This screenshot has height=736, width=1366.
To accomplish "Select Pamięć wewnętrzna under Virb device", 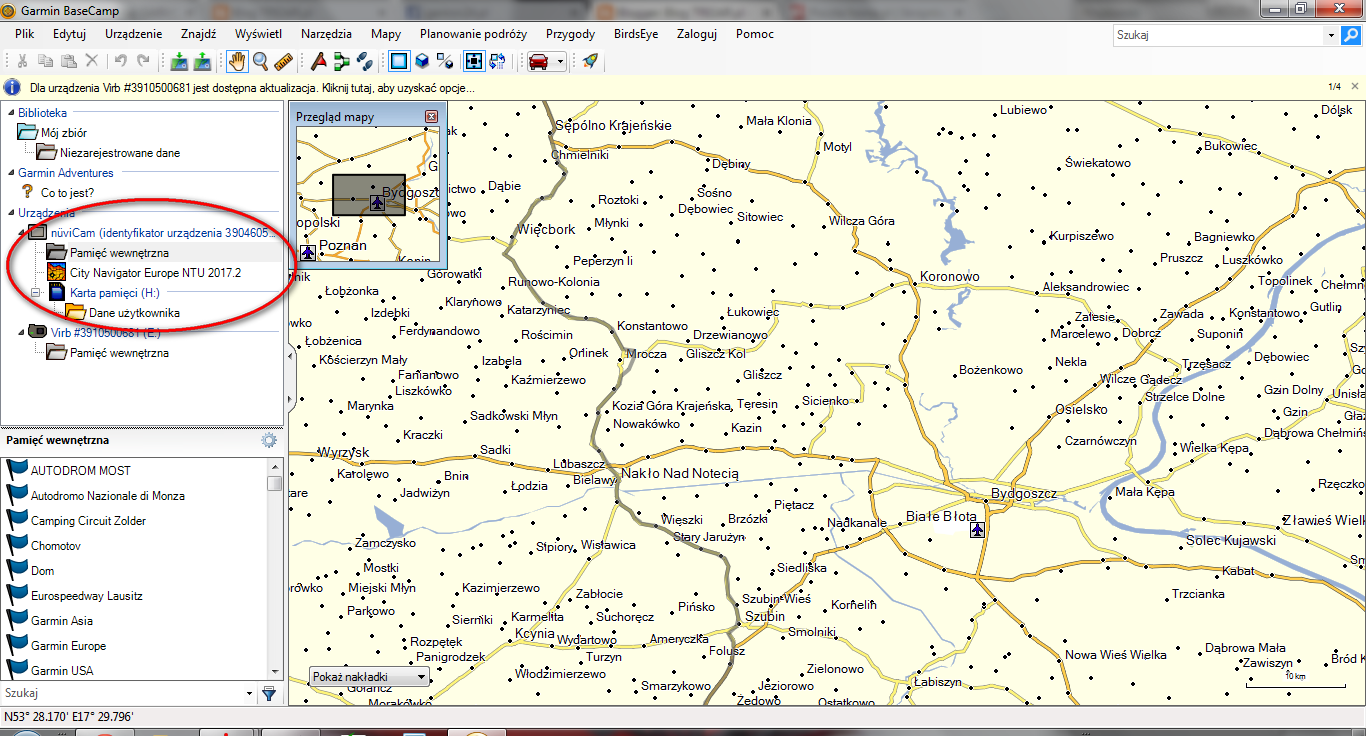I will click(119, 353).
